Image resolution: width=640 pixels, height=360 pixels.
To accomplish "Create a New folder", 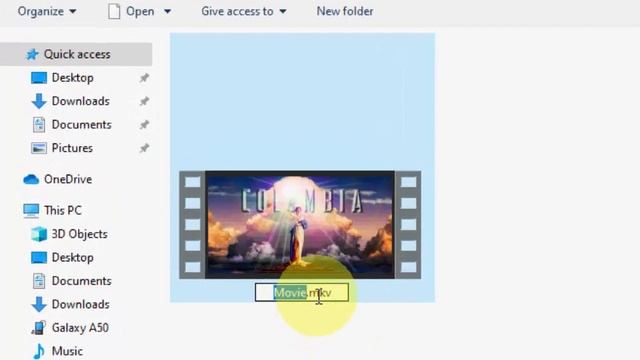I will (345, 11).
